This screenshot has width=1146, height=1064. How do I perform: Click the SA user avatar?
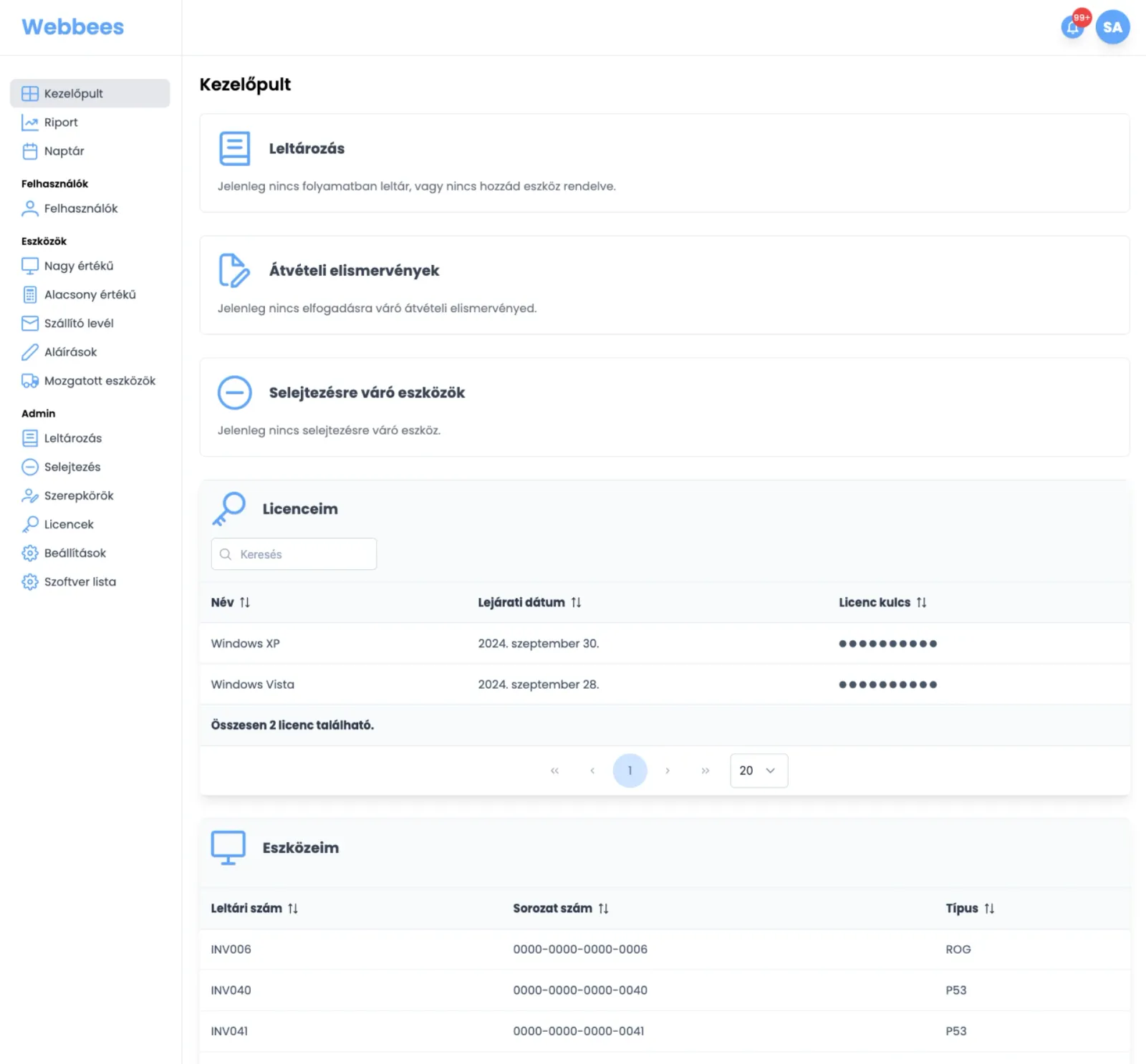pos(1112,27)
